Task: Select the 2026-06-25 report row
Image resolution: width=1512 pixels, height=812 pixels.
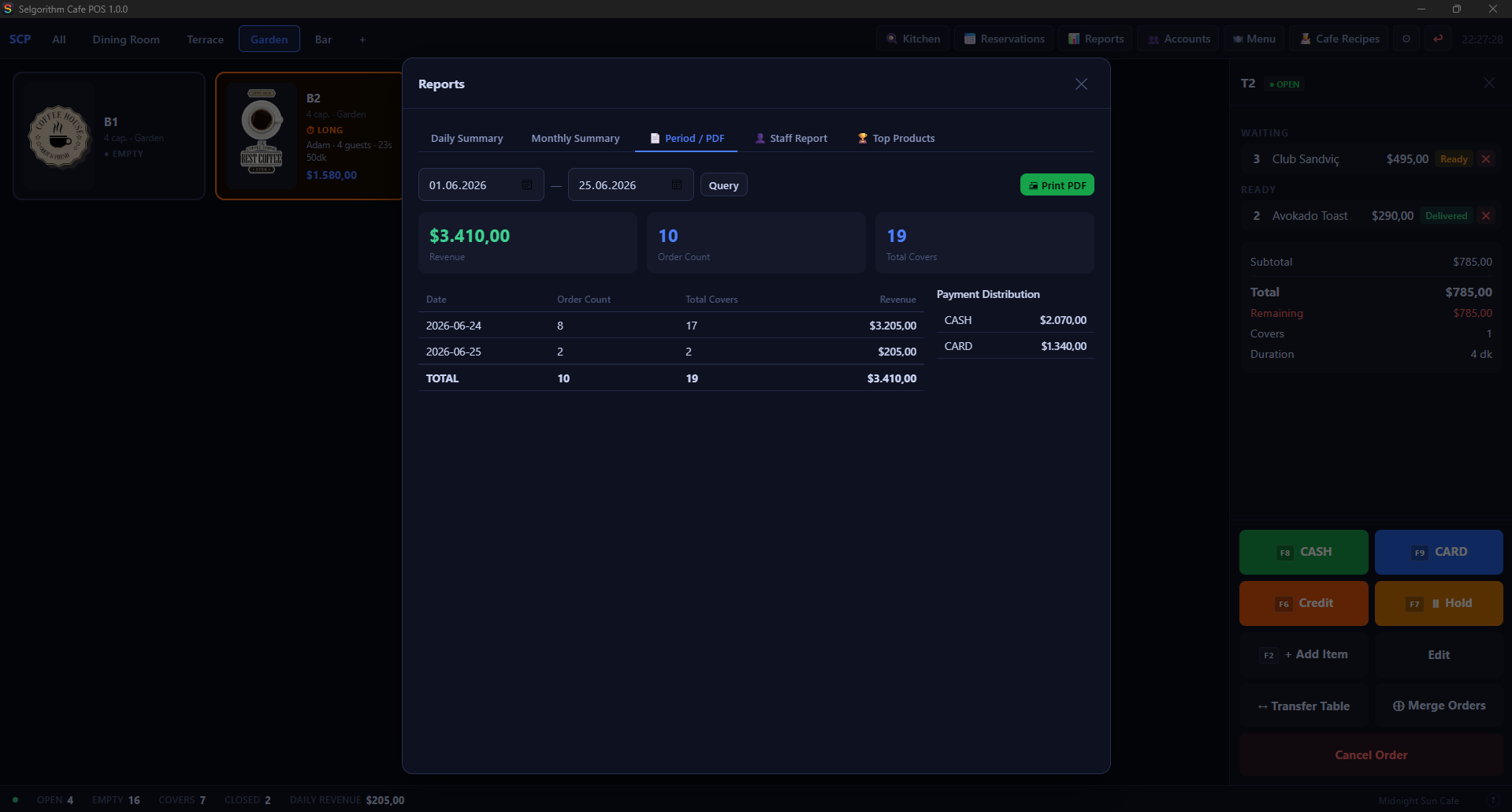Action: tap(671, 352)
